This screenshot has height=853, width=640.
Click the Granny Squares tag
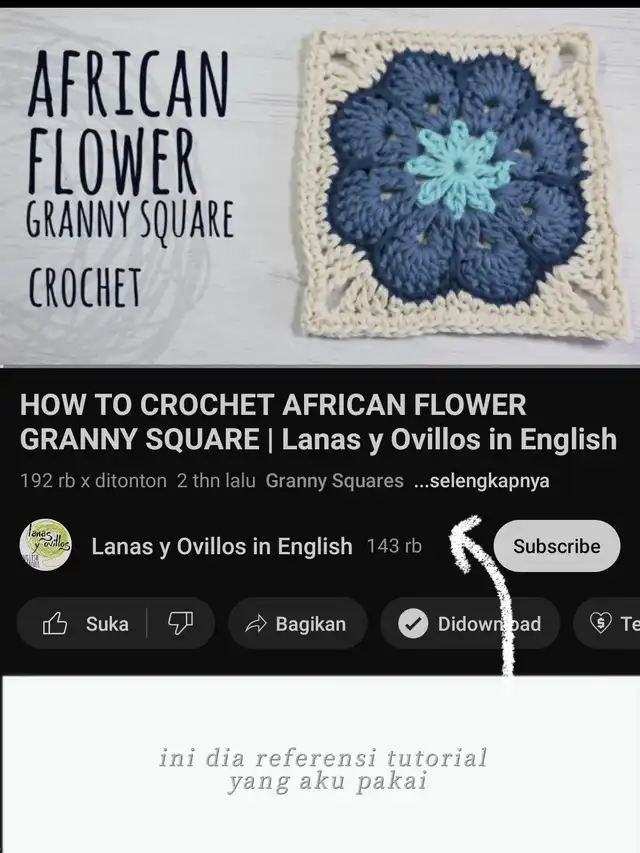(335, 481)
